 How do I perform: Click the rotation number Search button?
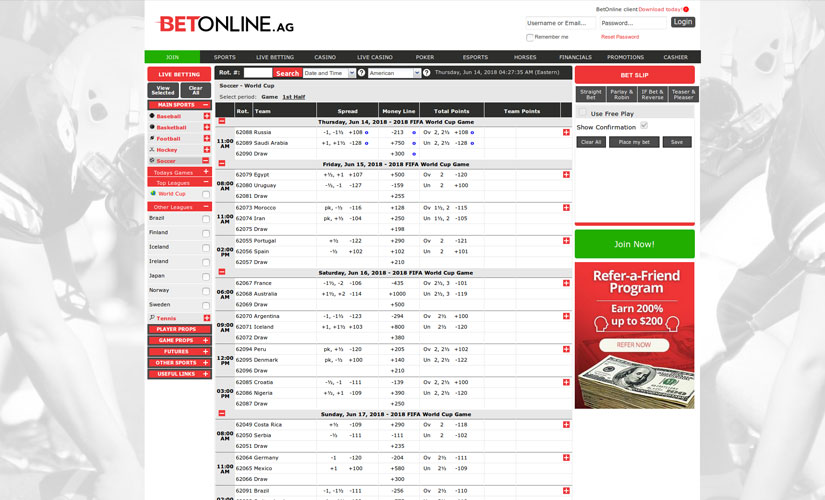click(287, 73)
